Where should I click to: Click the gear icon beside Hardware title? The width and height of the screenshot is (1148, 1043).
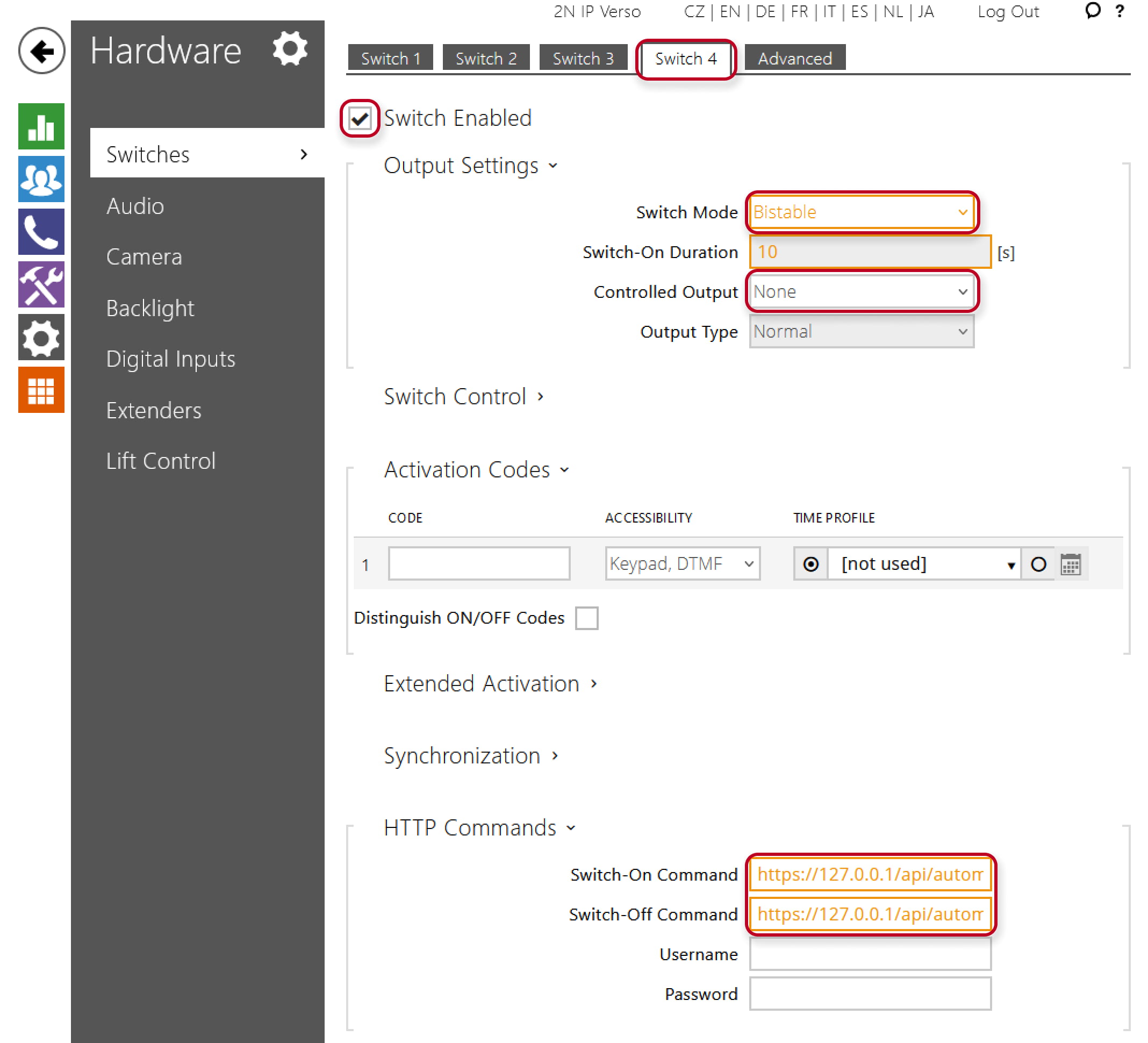(290, 49)
